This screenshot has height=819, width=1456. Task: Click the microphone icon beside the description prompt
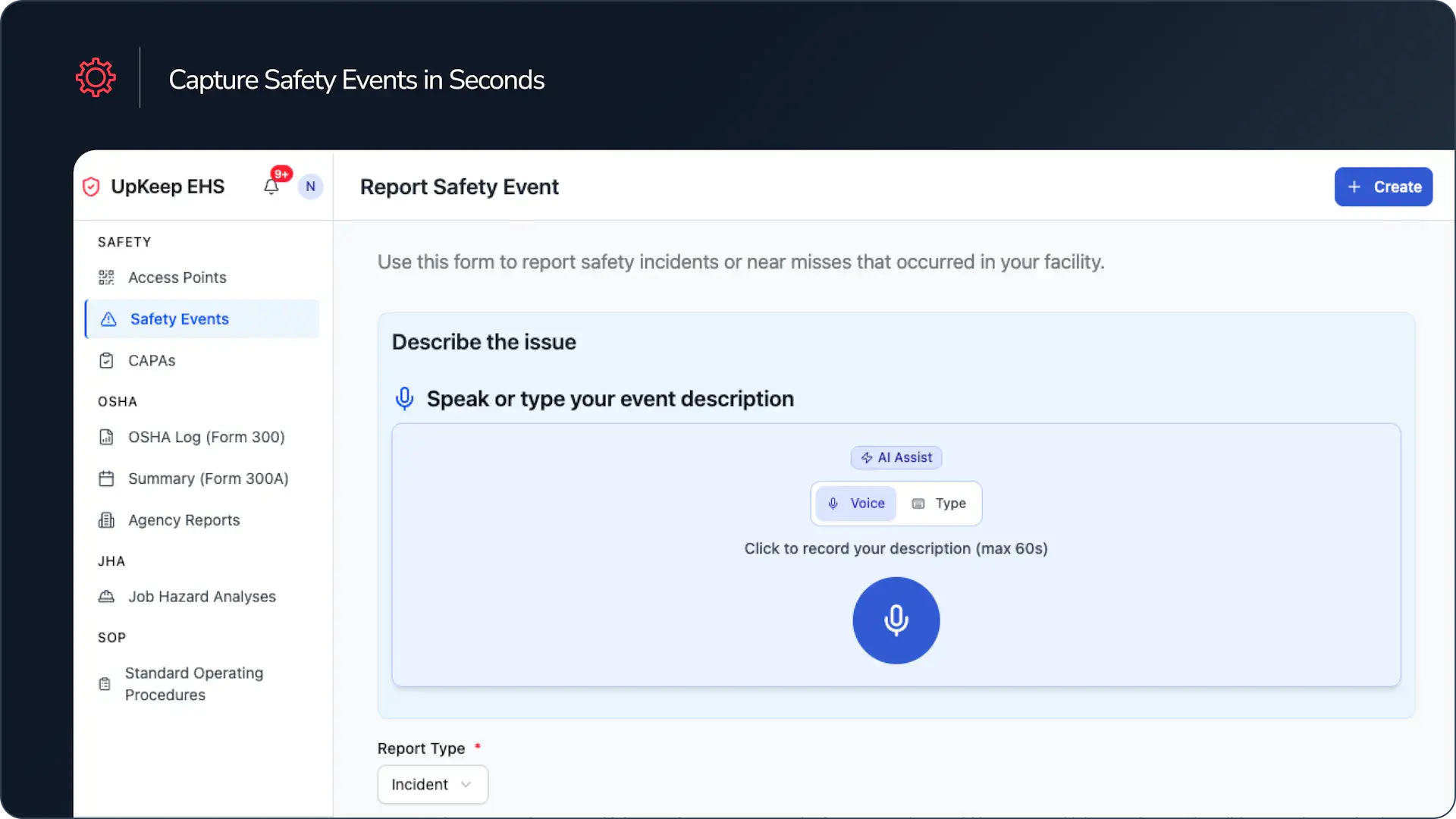coord(404,398)
